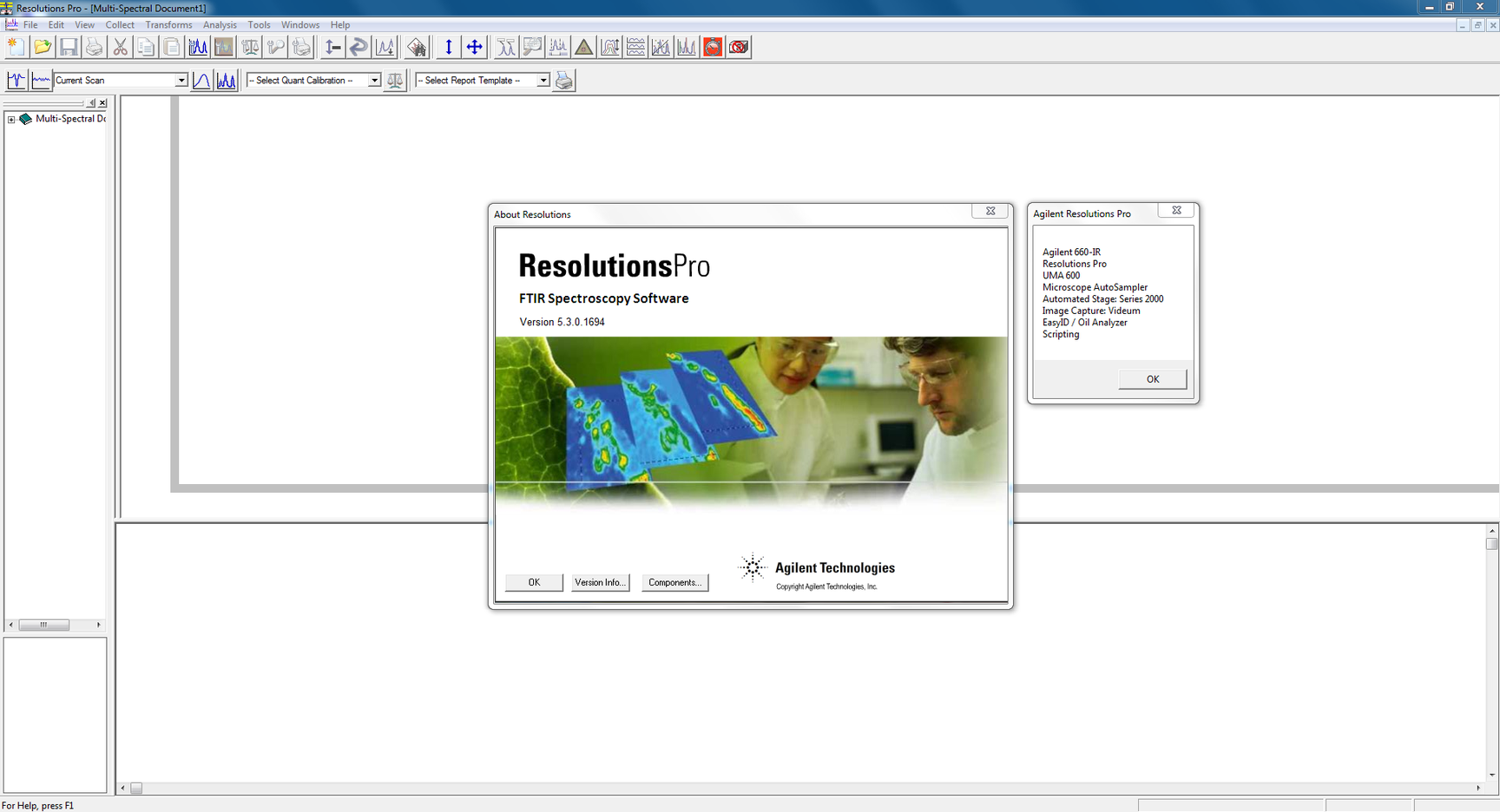Click the Open folder icon

pos(43,47)
